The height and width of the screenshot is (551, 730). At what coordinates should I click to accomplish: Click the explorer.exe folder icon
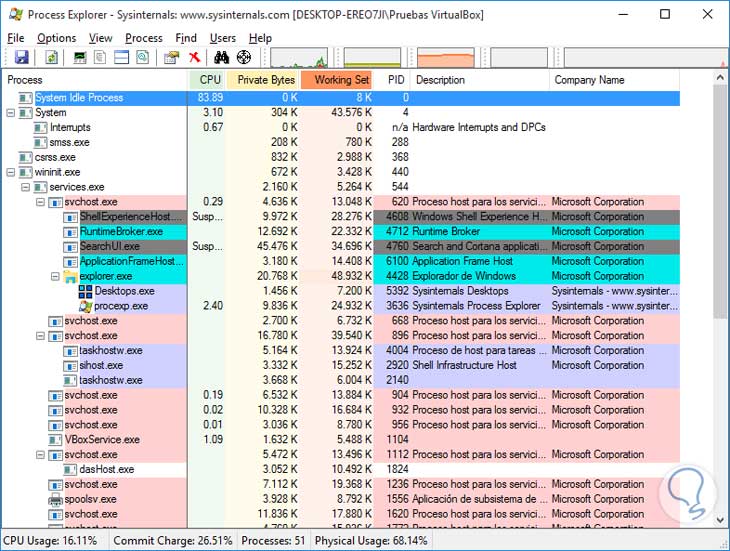tap(70, 276)
